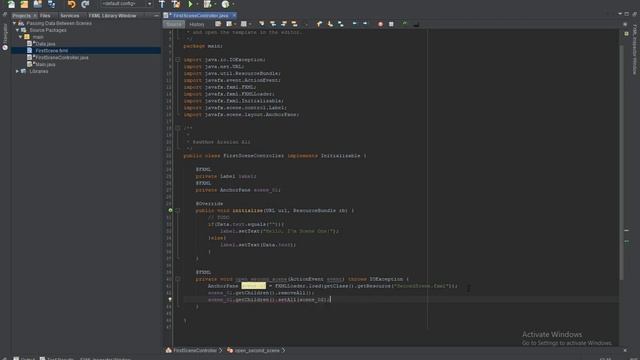Screen dimensions: 640x360
Task: Open the Run Project dropdown arrow
Action: pyautogui.click(x=197, y=4)
